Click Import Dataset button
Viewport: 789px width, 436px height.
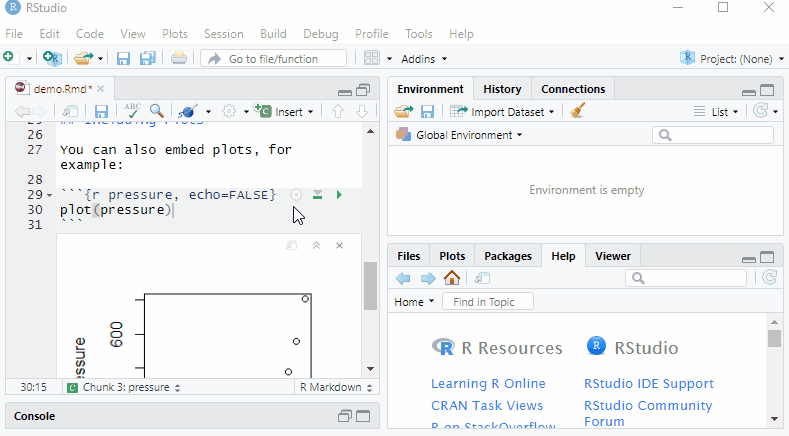tap(502, 112)
